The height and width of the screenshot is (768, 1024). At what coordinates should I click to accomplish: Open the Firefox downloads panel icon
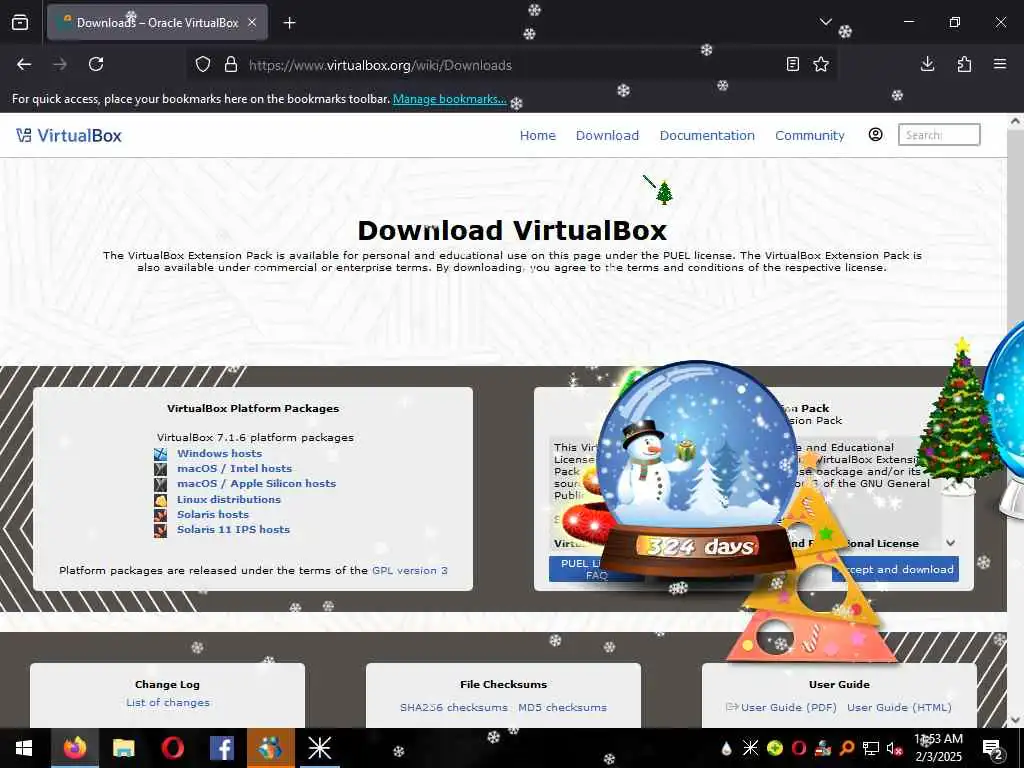point(927,64)
